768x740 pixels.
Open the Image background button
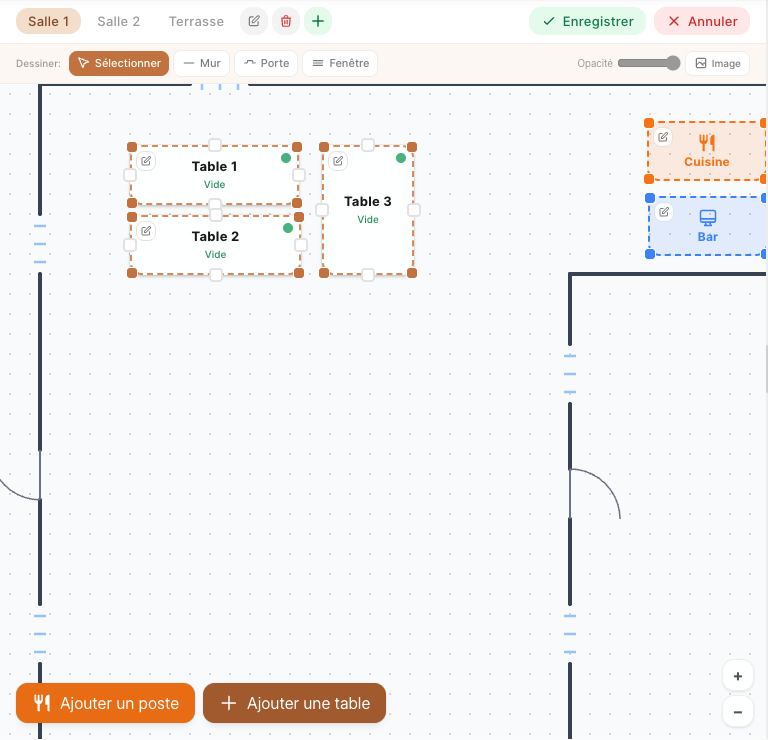(x=718, y=63)
